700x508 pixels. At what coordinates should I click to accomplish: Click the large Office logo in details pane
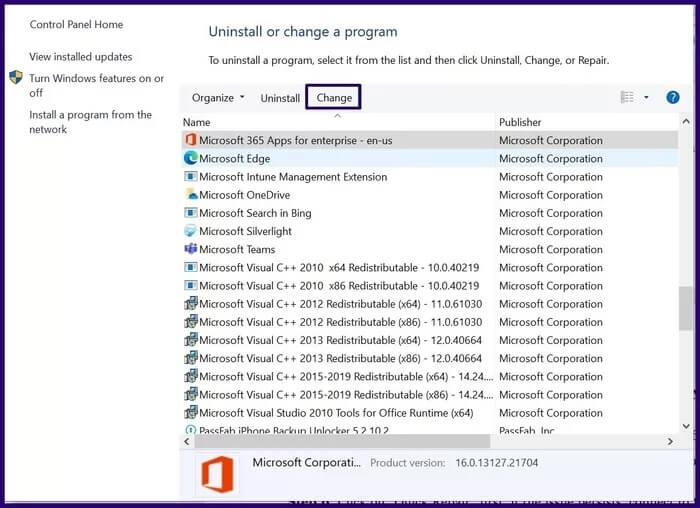[x=217, y=474]
